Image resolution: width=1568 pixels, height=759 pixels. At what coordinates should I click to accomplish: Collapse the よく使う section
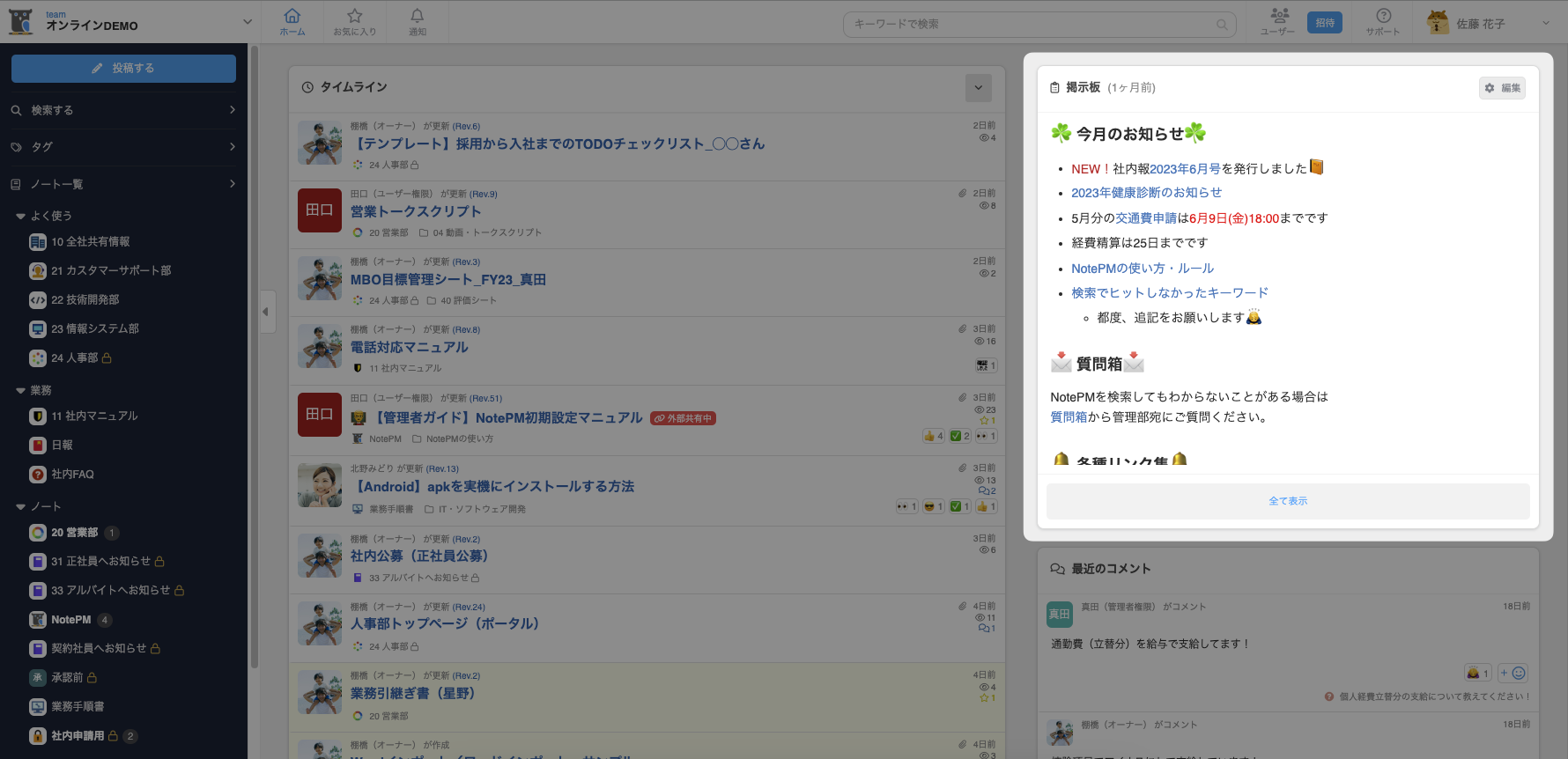(20, 216)
